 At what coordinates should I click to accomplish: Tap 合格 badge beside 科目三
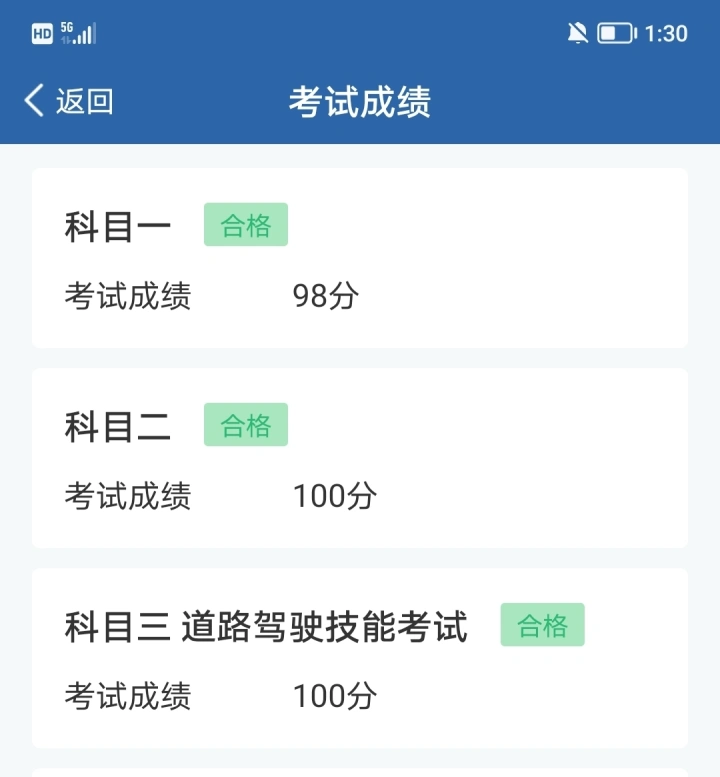[x=543, y=625]
